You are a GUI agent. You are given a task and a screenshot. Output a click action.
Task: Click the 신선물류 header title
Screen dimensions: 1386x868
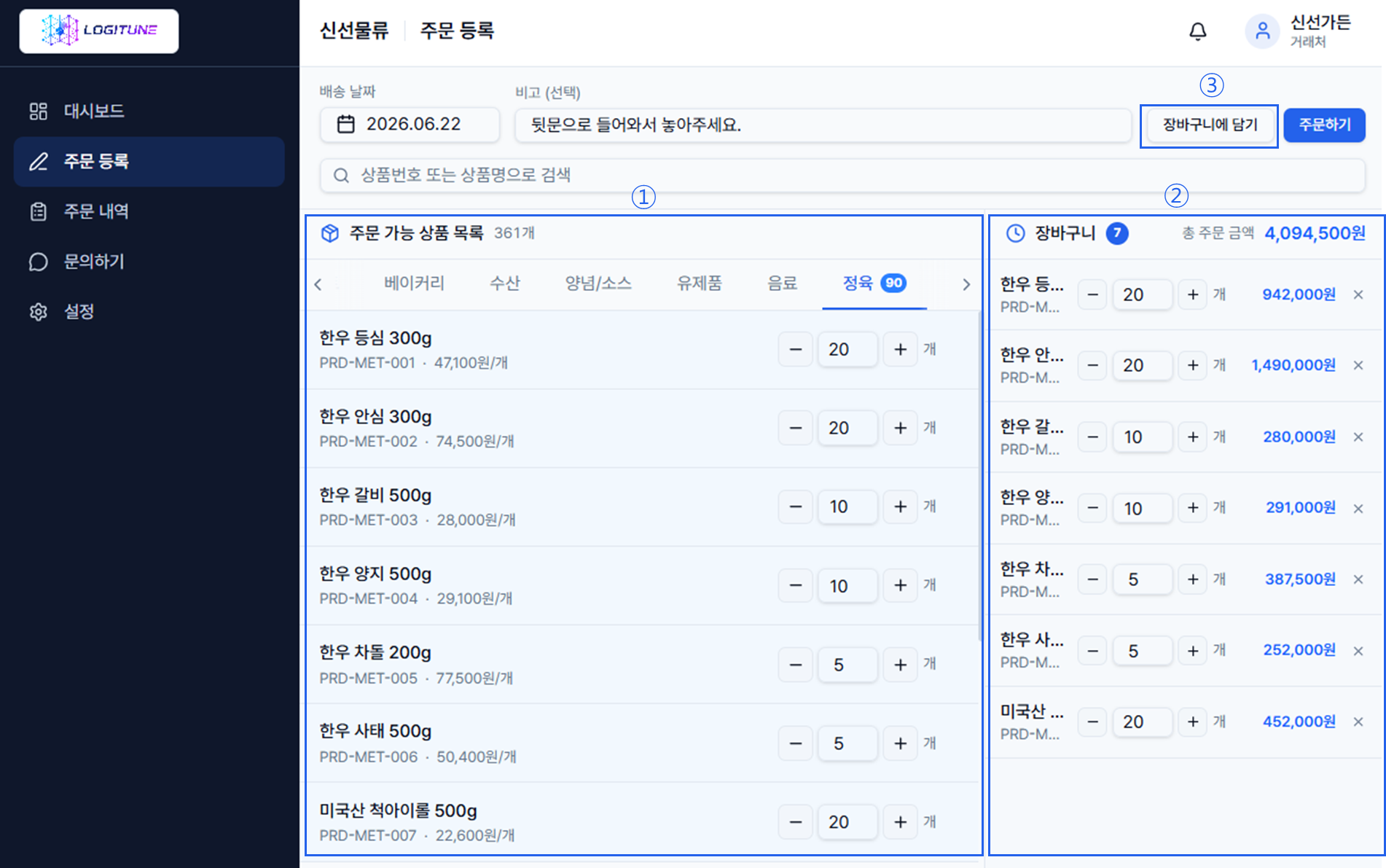(x=354, y=31)
